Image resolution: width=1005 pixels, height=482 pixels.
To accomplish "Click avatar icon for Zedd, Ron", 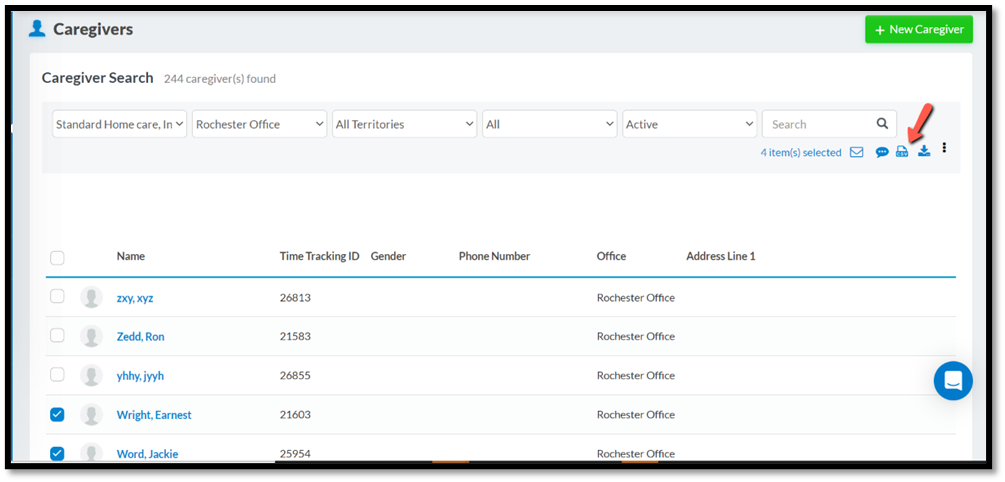I will click(91, 337).
